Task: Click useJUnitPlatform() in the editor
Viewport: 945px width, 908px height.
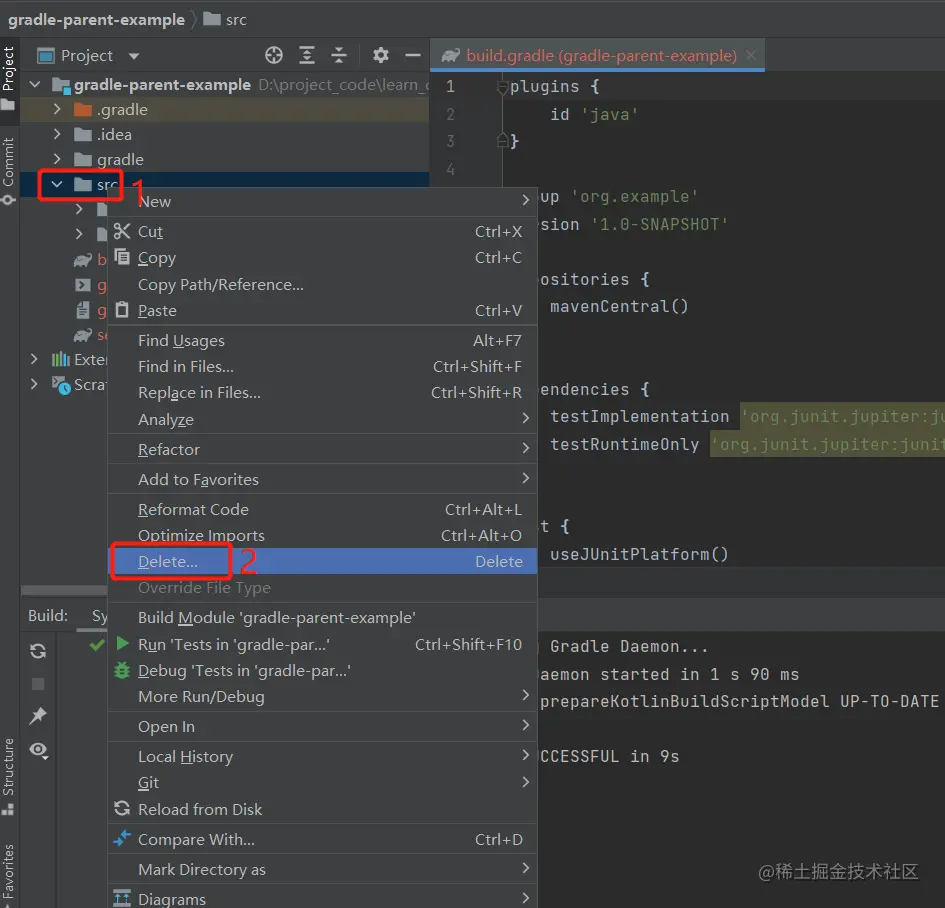Action: pos(639,554)
